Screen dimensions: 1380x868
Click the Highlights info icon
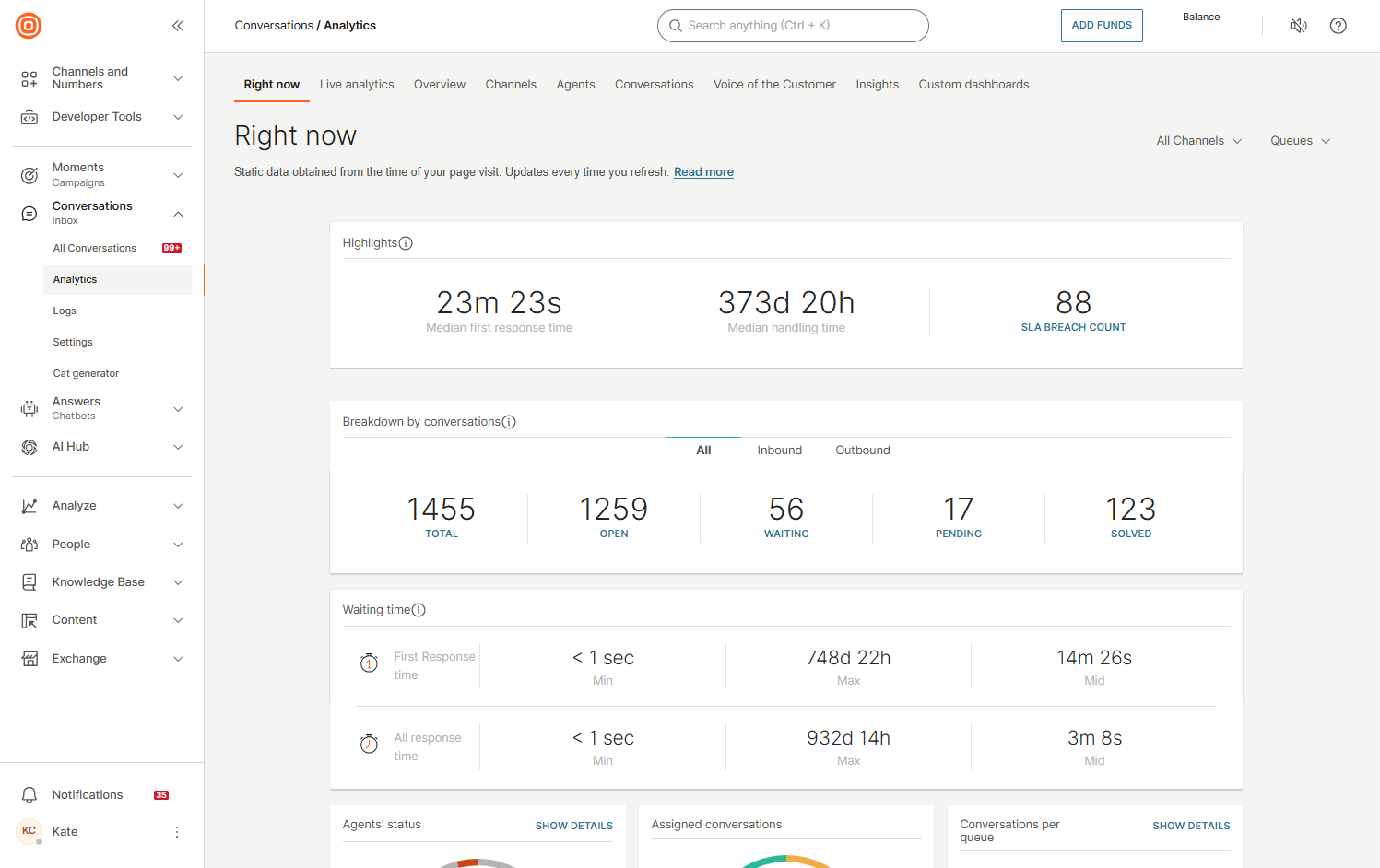406,243
